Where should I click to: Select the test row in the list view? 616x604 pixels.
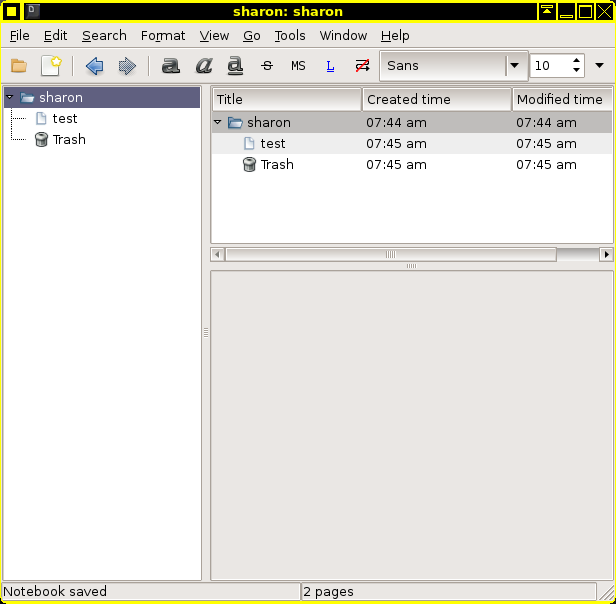(412, 143)
